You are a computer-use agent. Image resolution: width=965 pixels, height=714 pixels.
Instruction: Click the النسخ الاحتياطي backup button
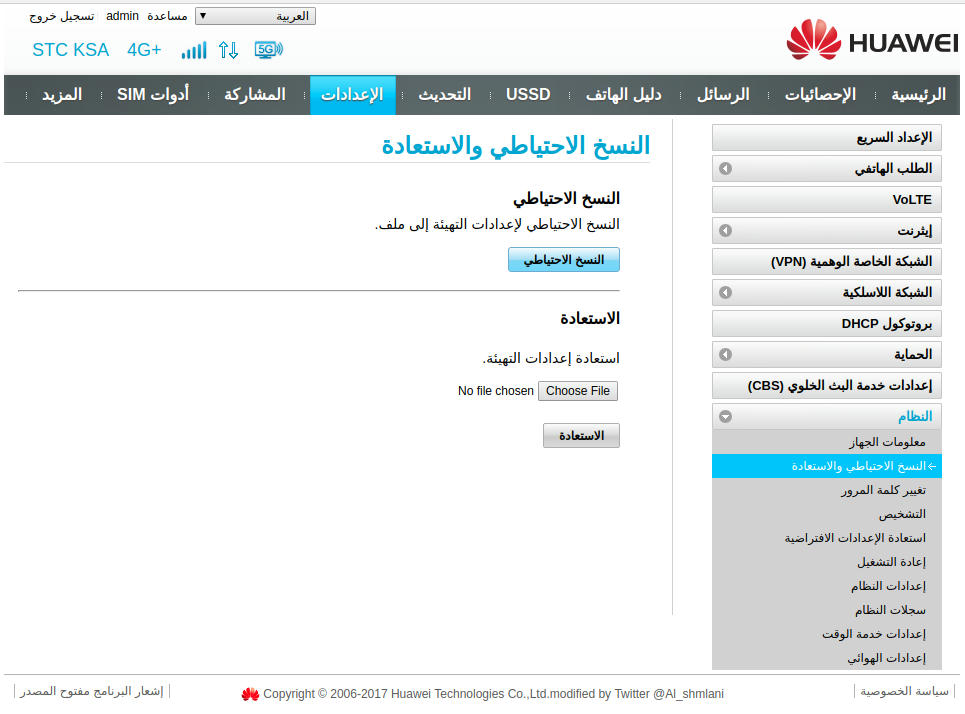coord(564,260)
